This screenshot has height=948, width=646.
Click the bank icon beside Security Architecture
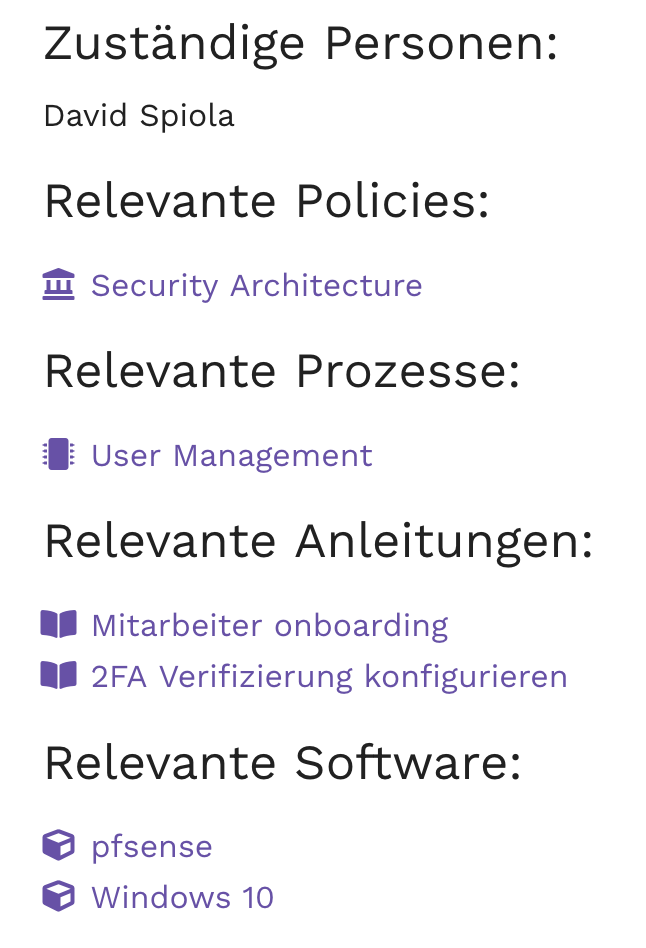pos(58,286)
